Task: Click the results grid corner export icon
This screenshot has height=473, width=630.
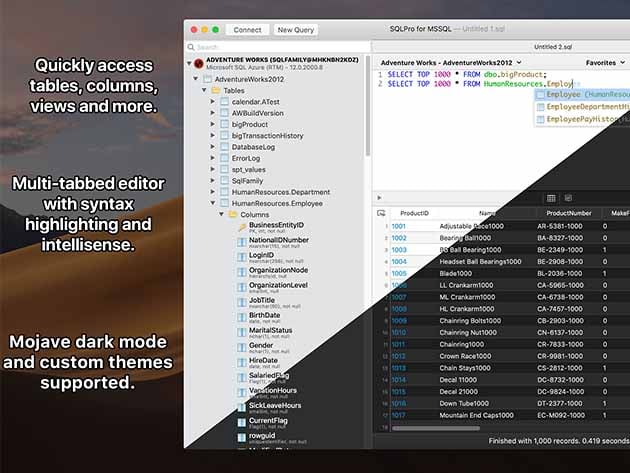Action: coord(381,212)
